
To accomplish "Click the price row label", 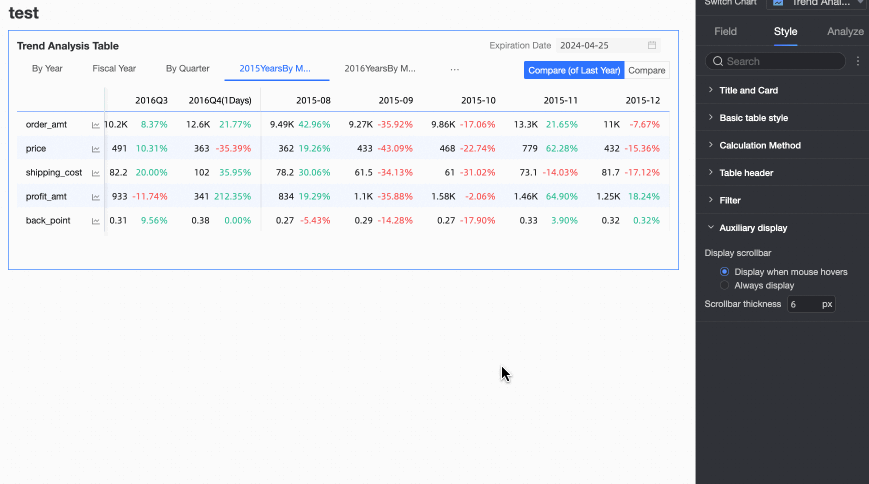I will [35, 149].
